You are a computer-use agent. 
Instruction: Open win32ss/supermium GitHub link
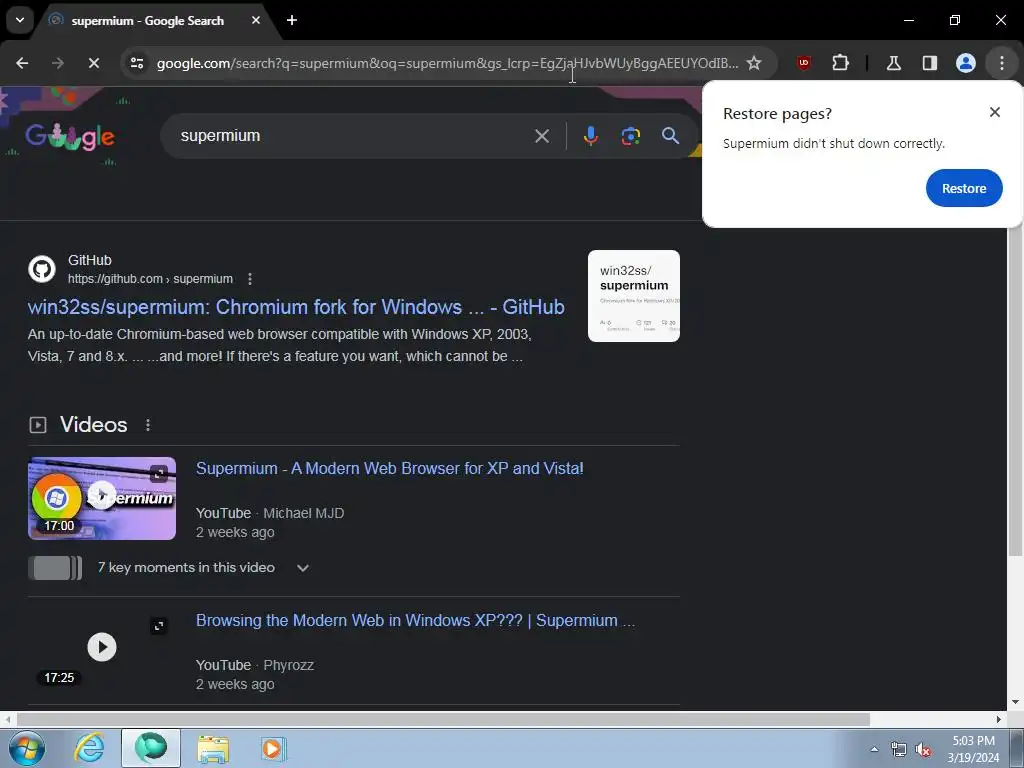point(296,307)
